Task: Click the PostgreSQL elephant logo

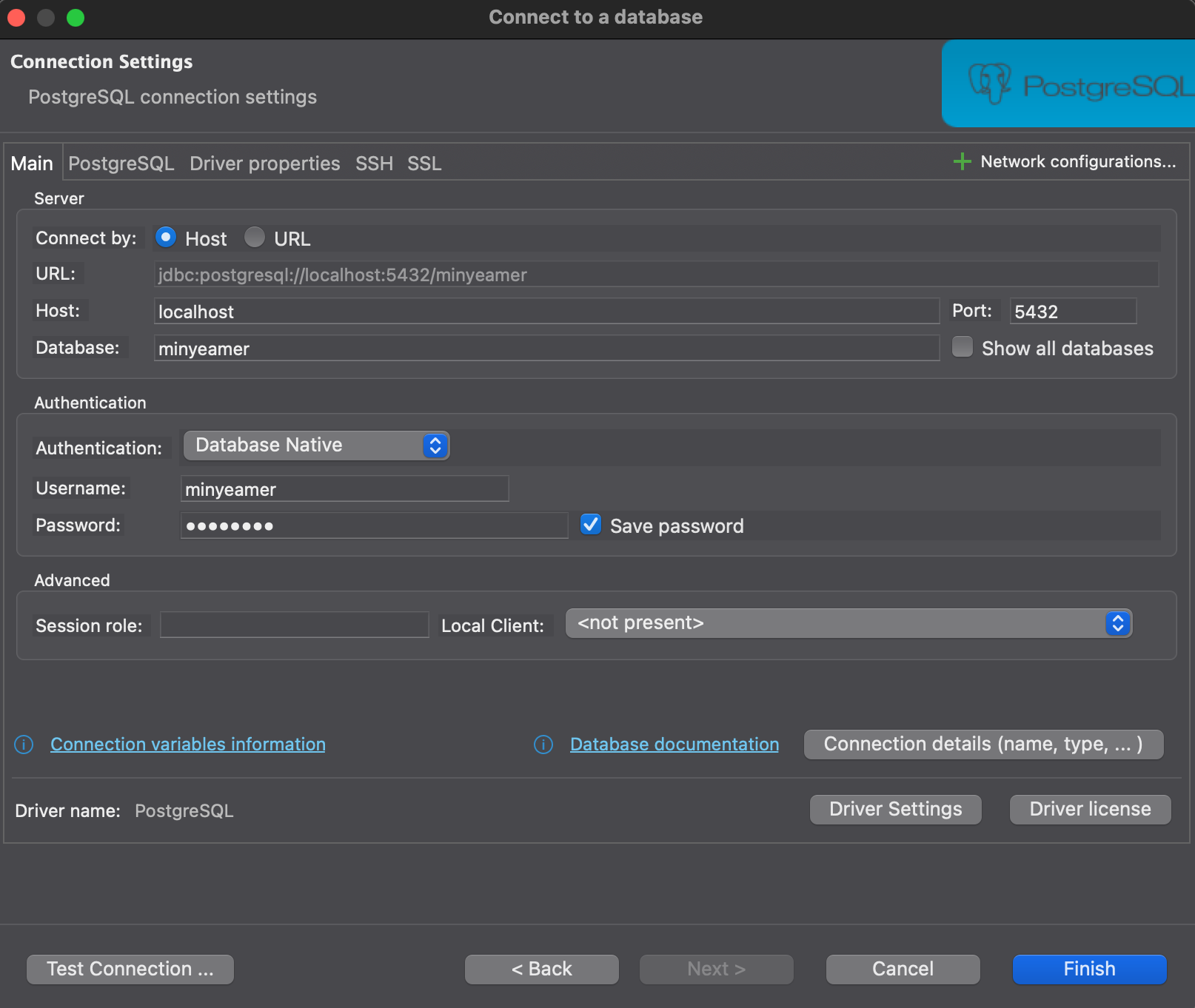Action: pyautogui.click(x=990, y=84)
